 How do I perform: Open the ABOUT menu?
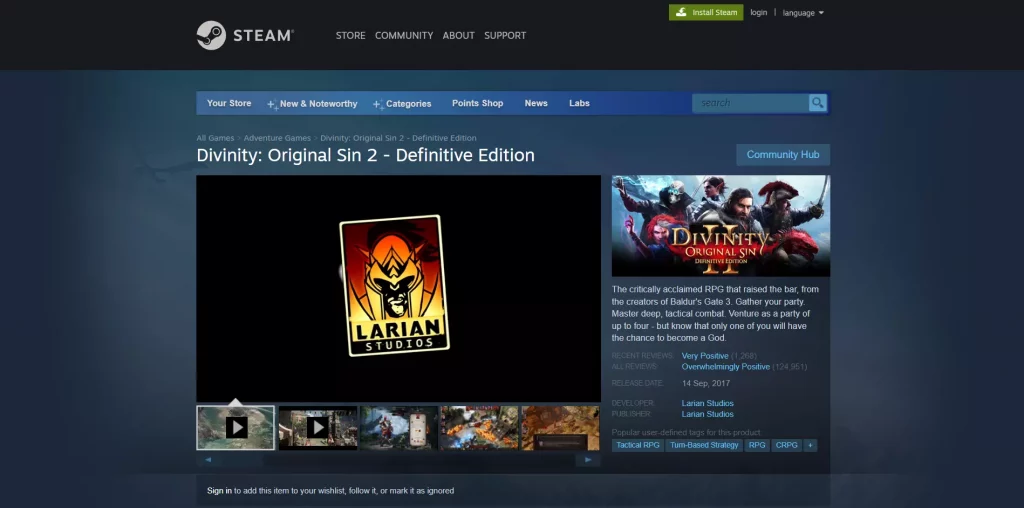point(458,35)
